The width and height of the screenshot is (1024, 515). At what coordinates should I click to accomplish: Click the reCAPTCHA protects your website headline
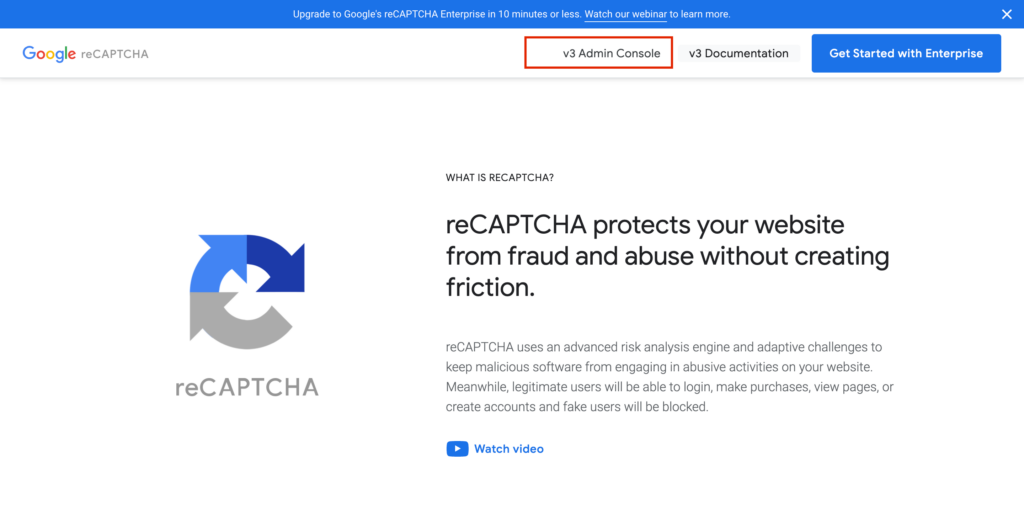pos(667,256)
